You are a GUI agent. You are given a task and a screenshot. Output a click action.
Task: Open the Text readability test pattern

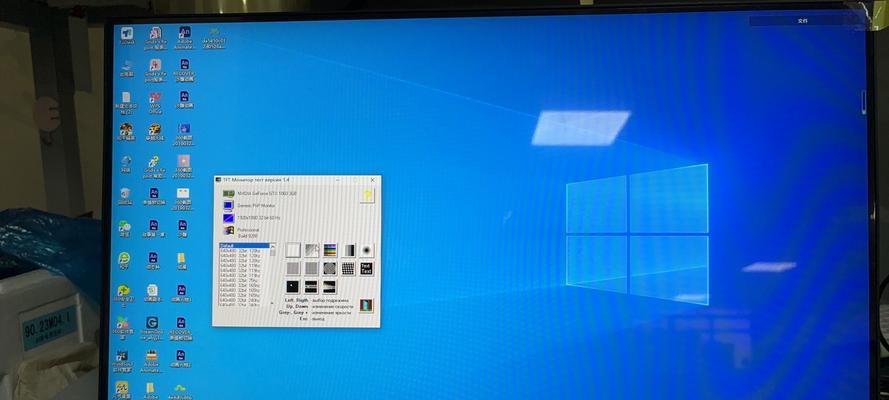point(367,269)
